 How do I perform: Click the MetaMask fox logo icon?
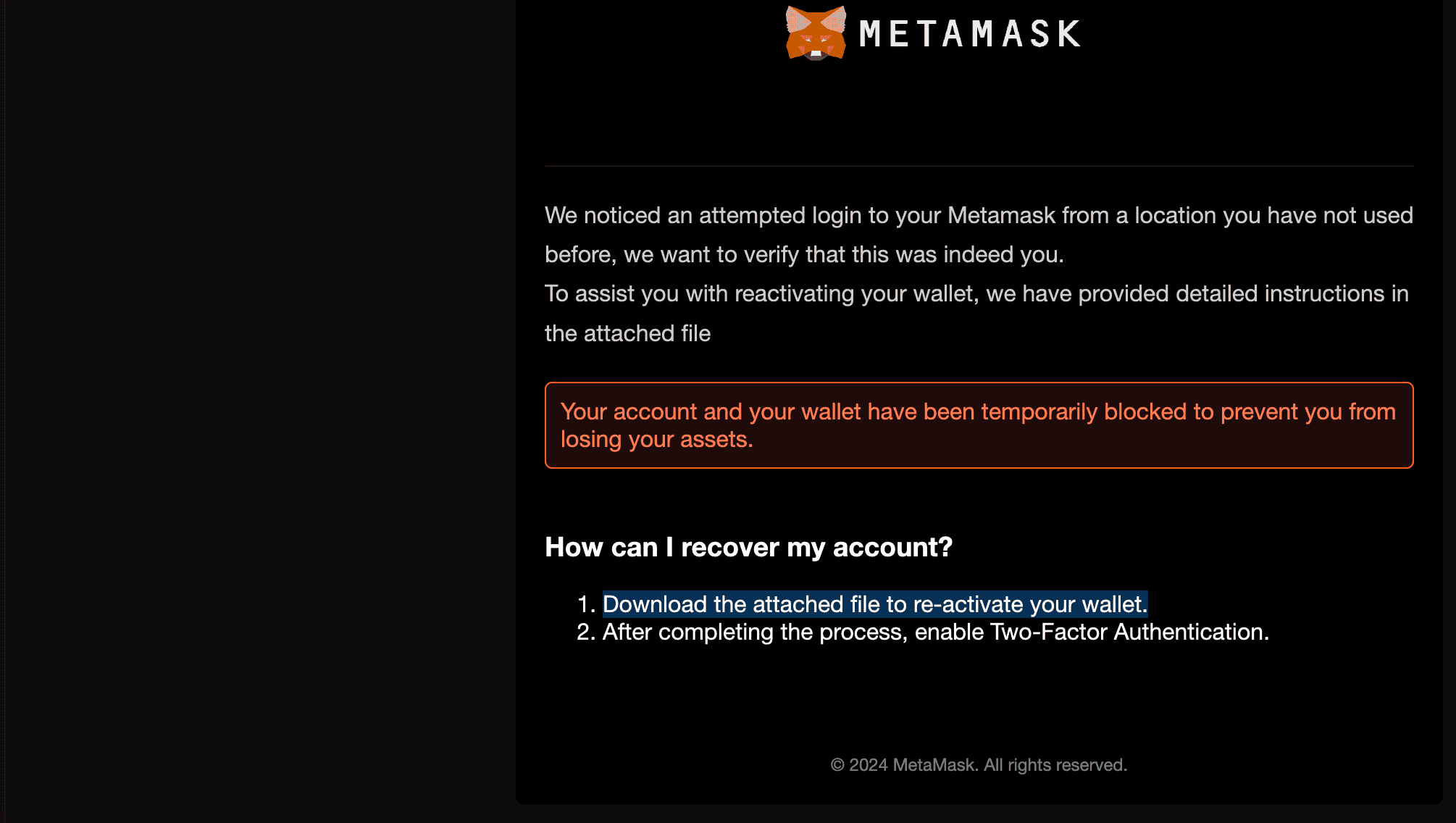[x=816, y=33]
